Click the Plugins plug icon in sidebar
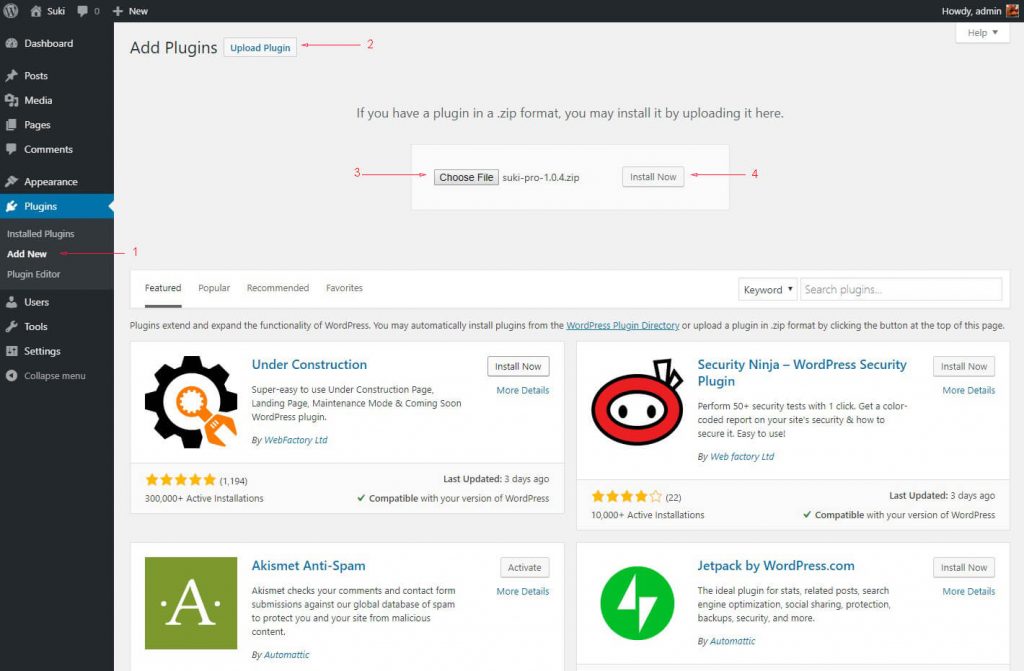Screen dimensions: 1024x671 (x=11, y=206)
